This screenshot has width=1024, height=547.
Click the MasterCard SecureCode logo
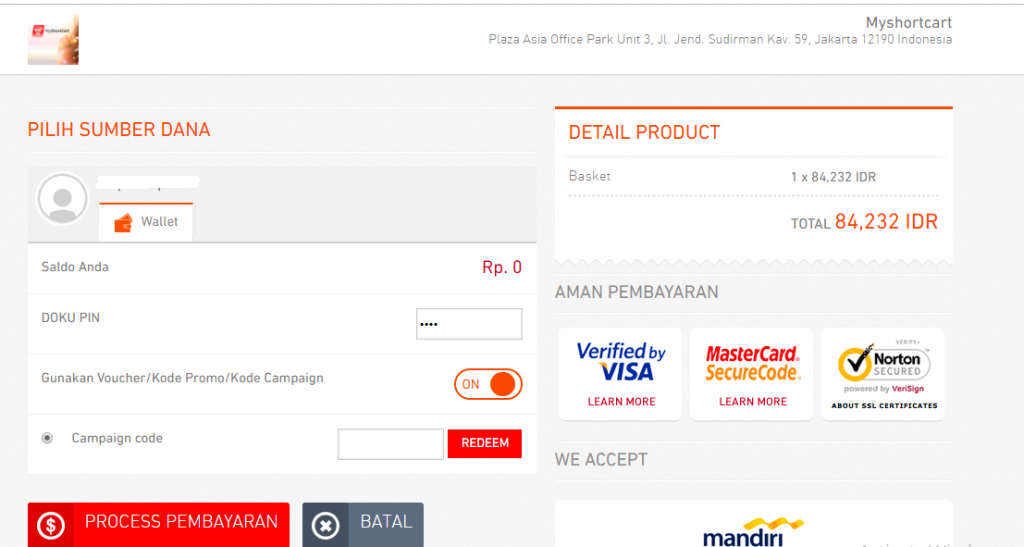pos(752,363)
